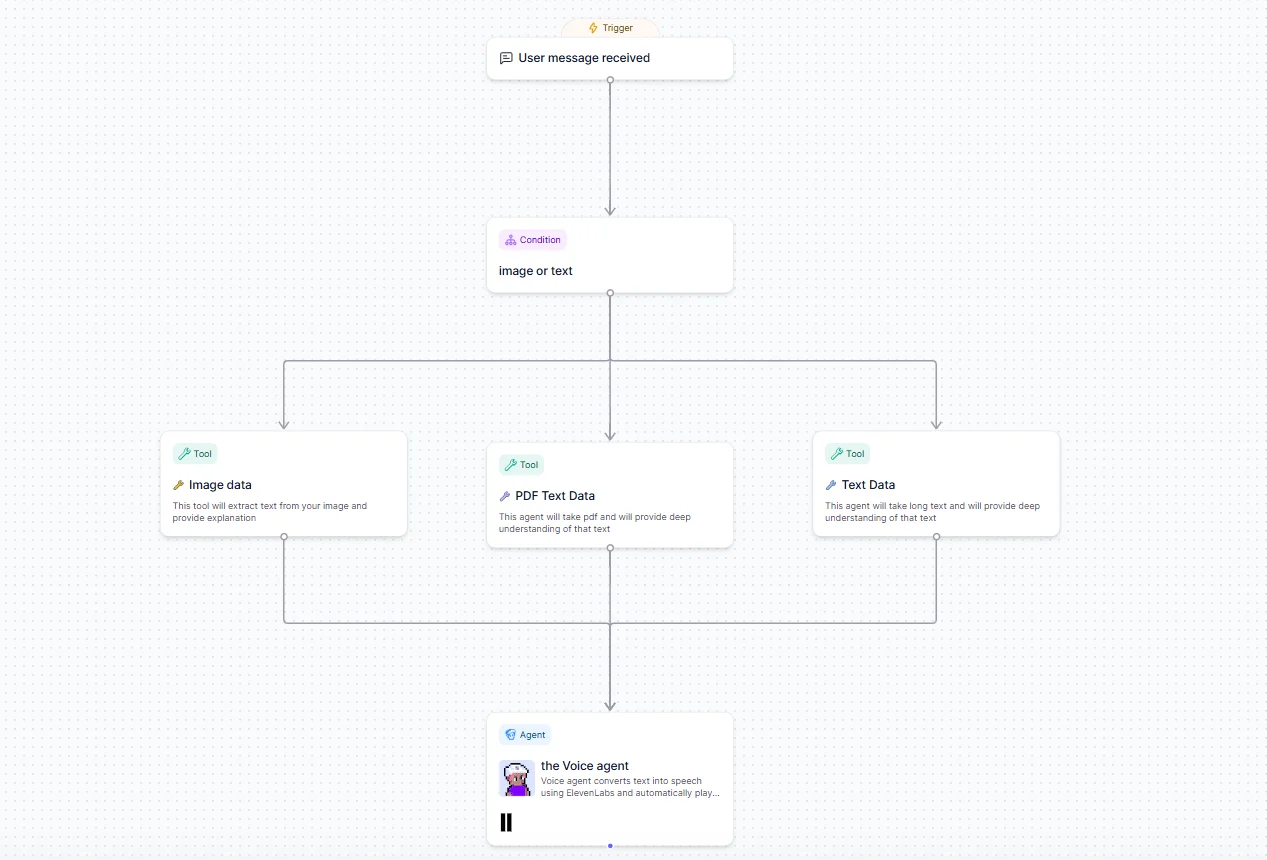Select the PDF Text Data node title
Viewport: 1267px width, 860px height.
point(555,496)
